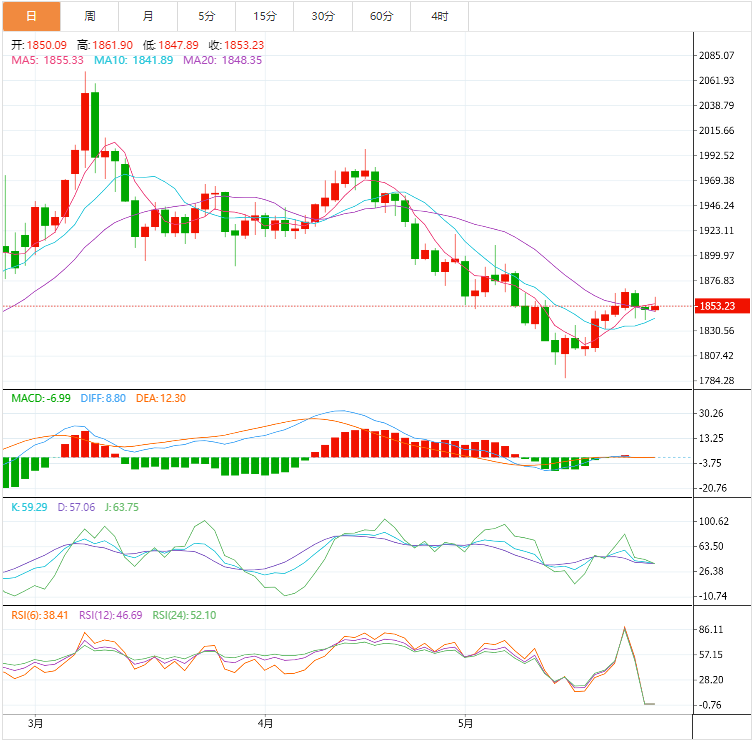Open the 60分 timeframe tab
The image size is (756, 750).
[381, 16]
